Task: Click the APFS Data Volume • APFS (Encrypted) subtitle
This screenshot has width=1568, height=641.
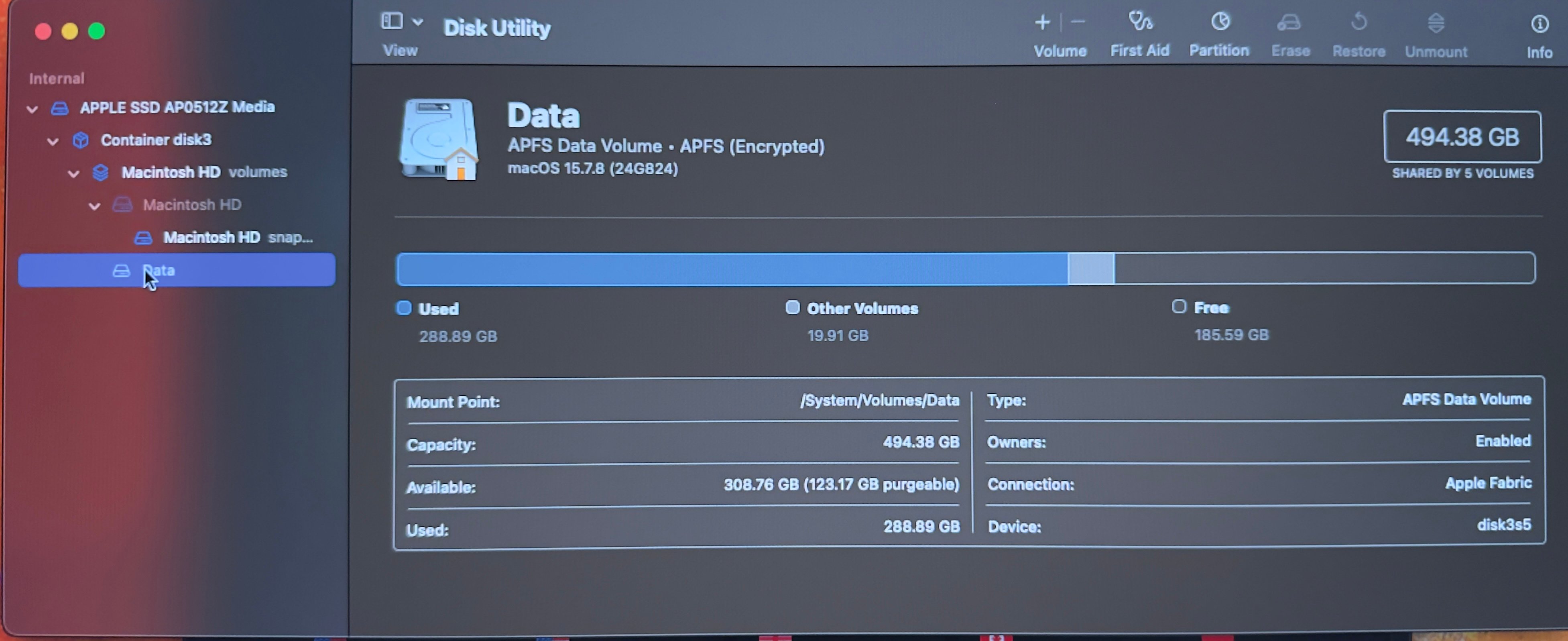Action: pos(666,146)
